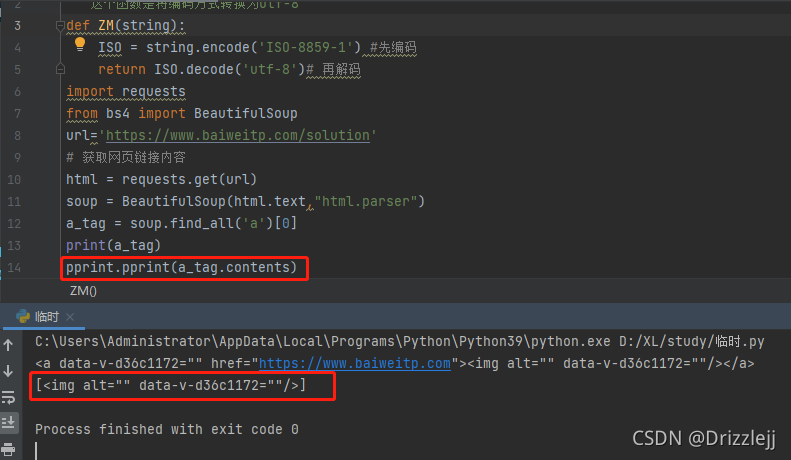Click the gutter at line number 3
791x460 pixels.
click(18, 25)
